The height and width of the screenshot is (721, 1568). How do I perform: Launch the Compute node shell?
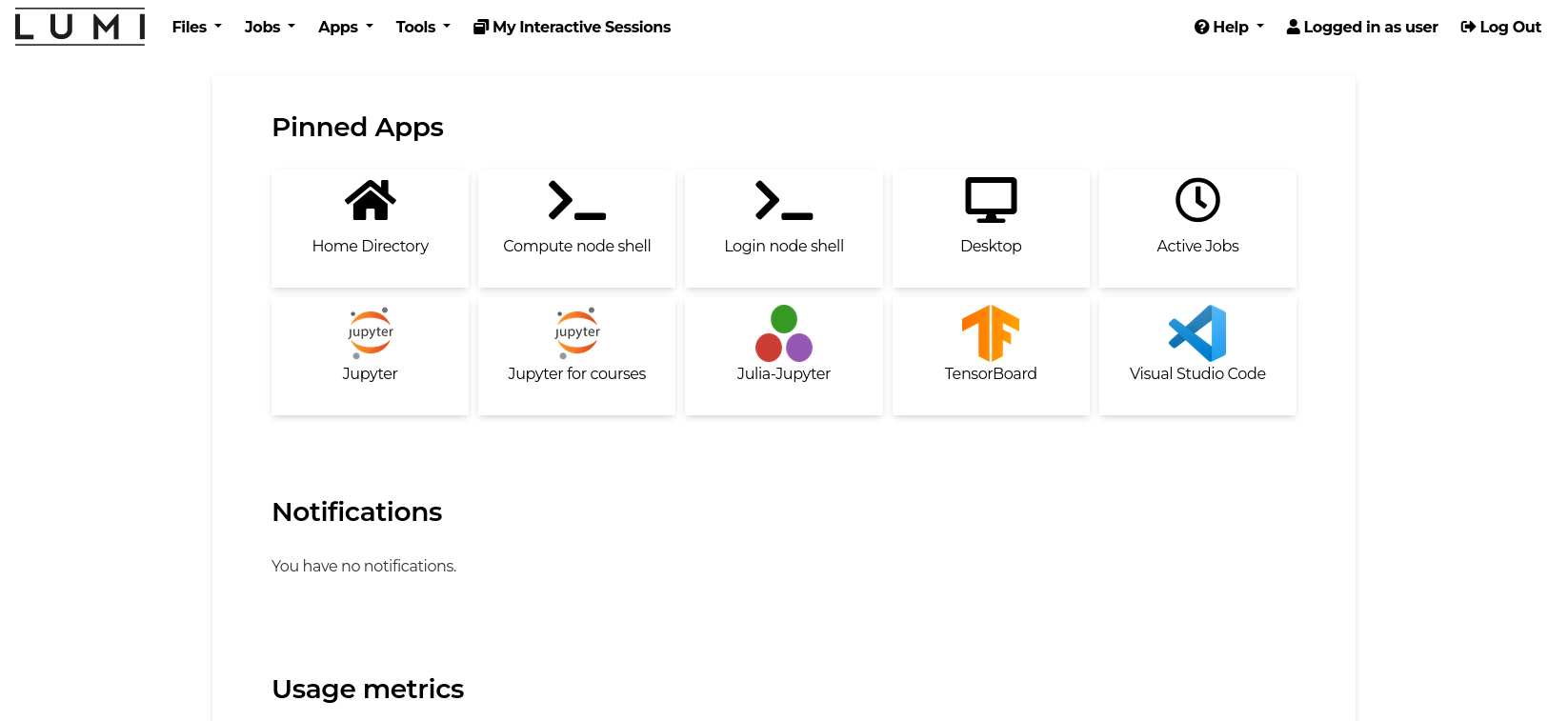click(575, 229)
